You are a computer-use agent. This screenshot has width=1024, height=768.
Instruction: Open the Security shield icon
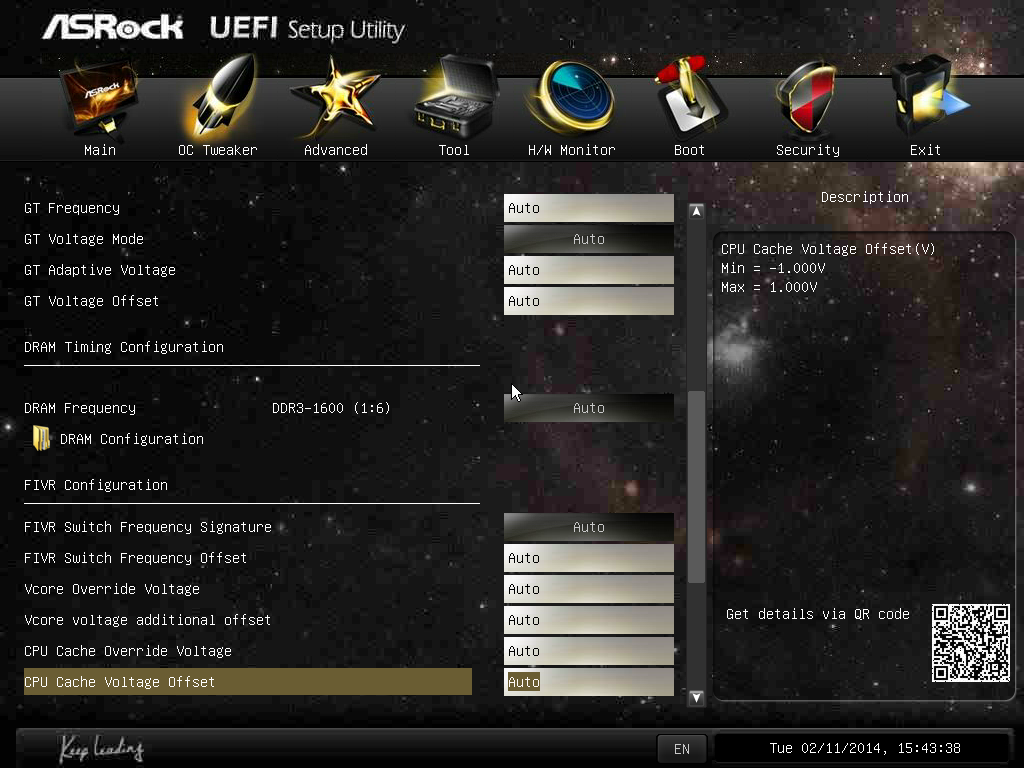pos(807,102)
